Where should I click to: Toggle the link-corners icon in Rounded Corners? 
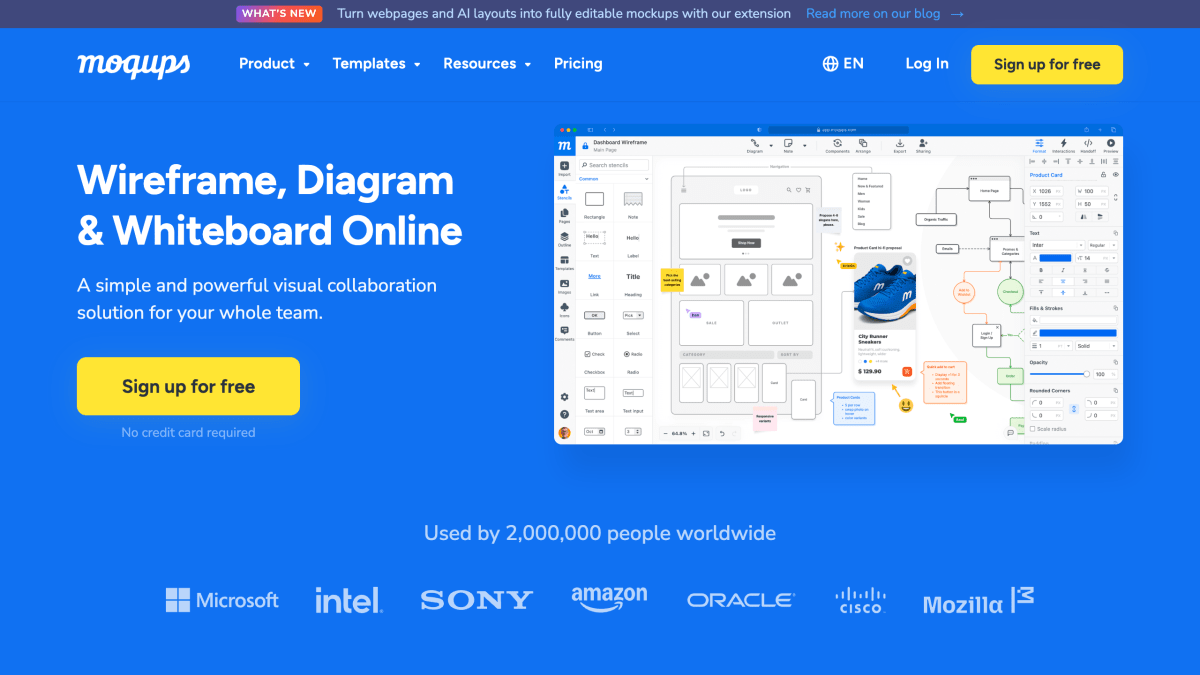click(1074, 409)
